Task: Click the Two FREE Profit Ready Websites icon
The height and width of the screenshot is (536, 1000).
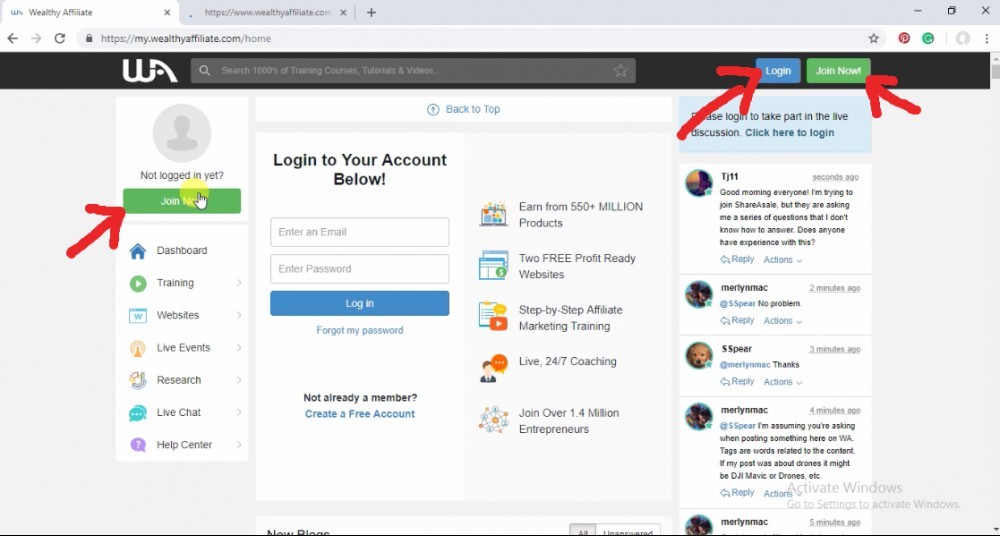Action: (x=494, y=265)
